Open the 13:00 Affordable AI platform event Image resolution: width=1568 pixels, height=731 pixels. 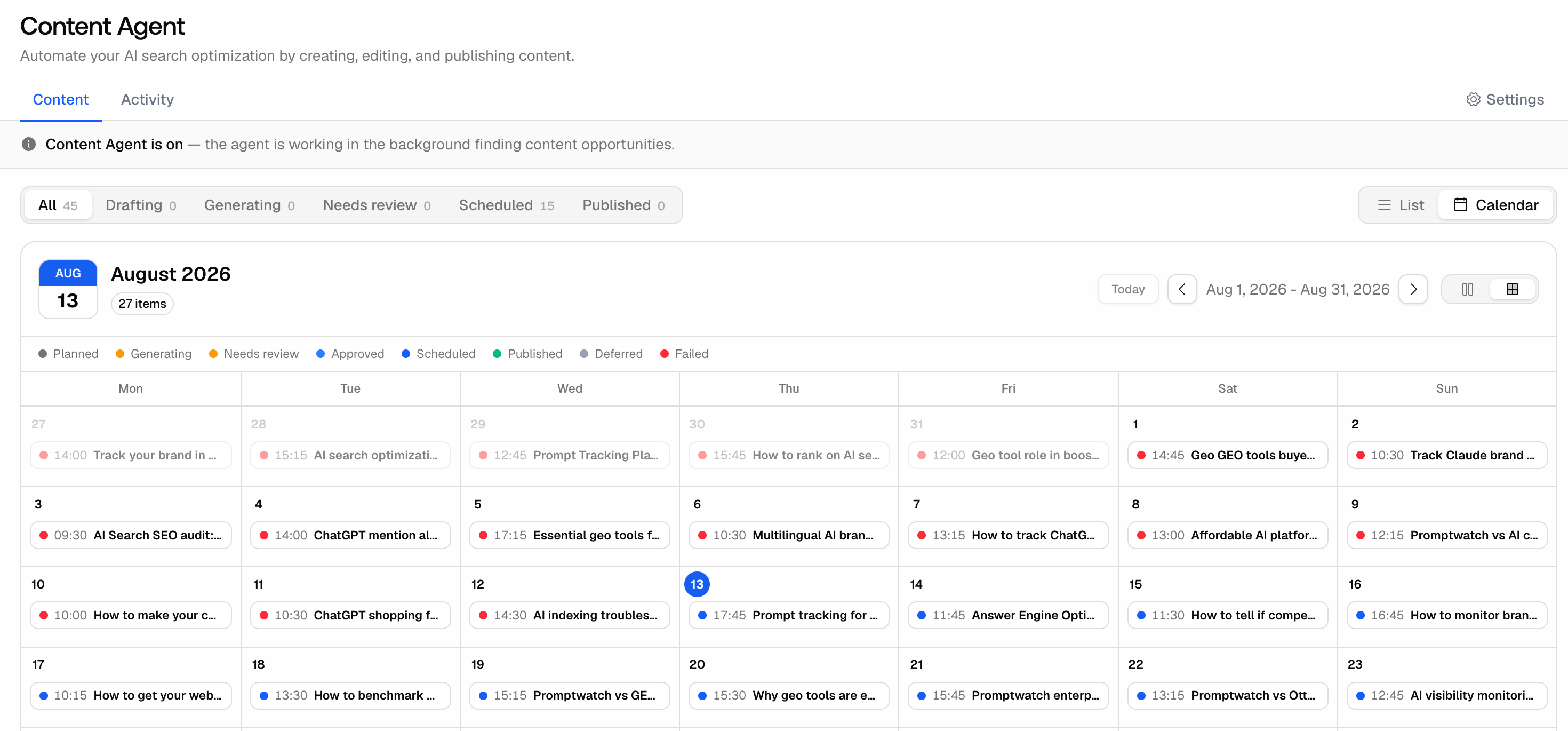(x=1228, y=535)
